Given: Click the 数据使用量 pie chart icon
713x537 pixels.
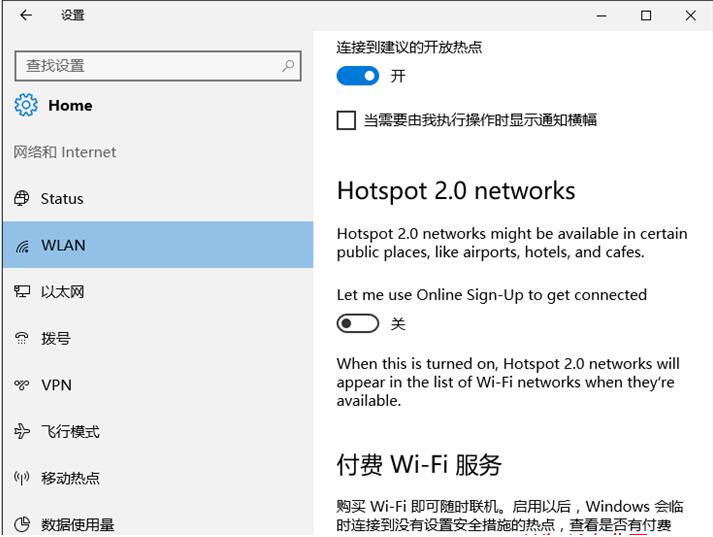Looking at the screenshot, I should click(x=22, y=524).
